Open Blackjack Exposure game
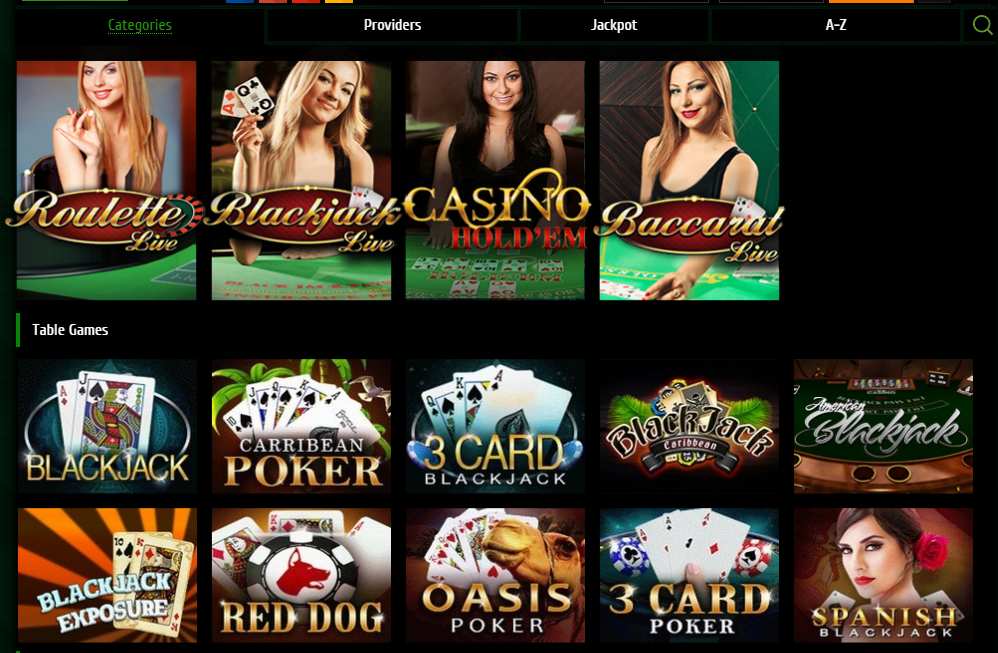The height and width of the screenshot is (653, 998). (x=107, y=575)
